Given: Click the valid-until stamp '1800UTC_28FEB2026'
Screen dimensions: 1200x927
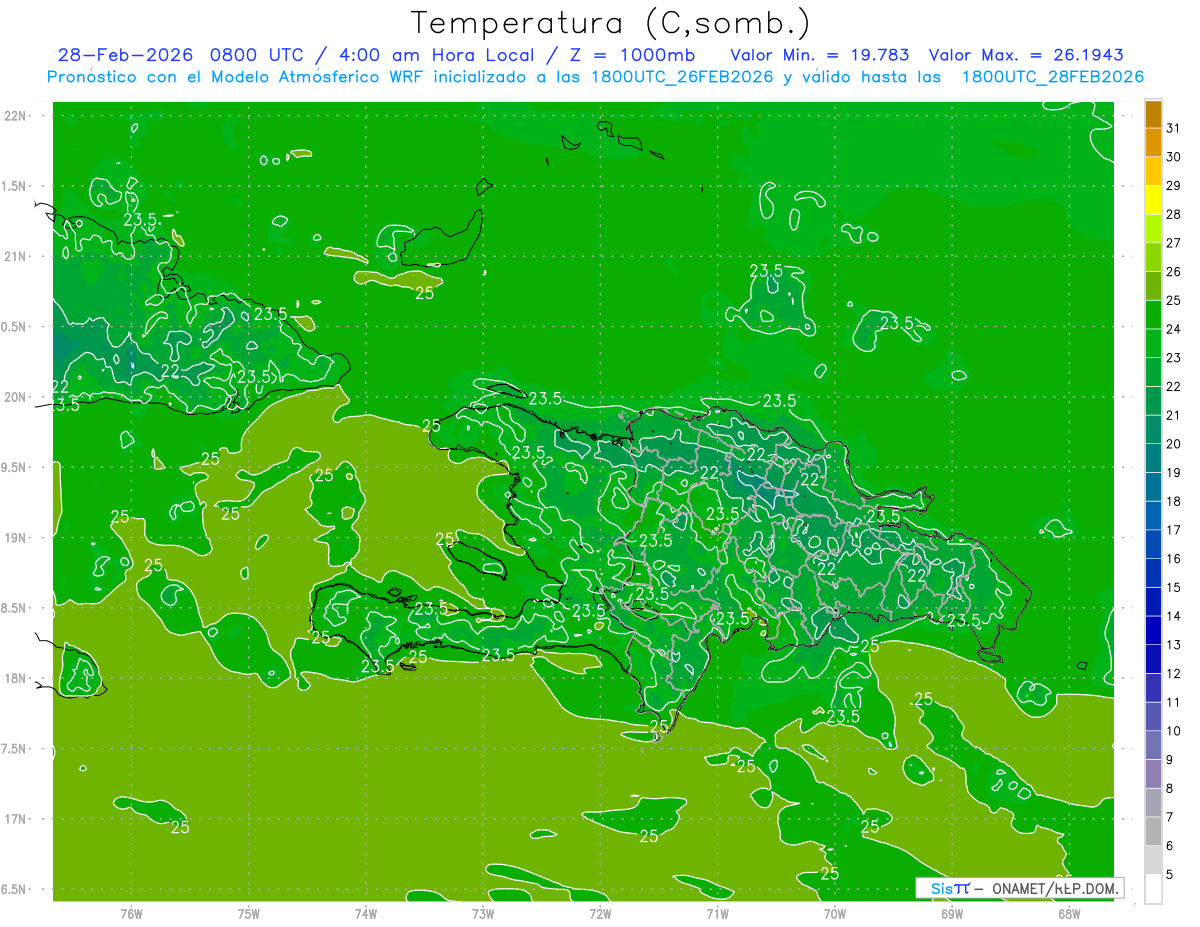Looking at the screenshot, I should click(x=1053, y=77).
